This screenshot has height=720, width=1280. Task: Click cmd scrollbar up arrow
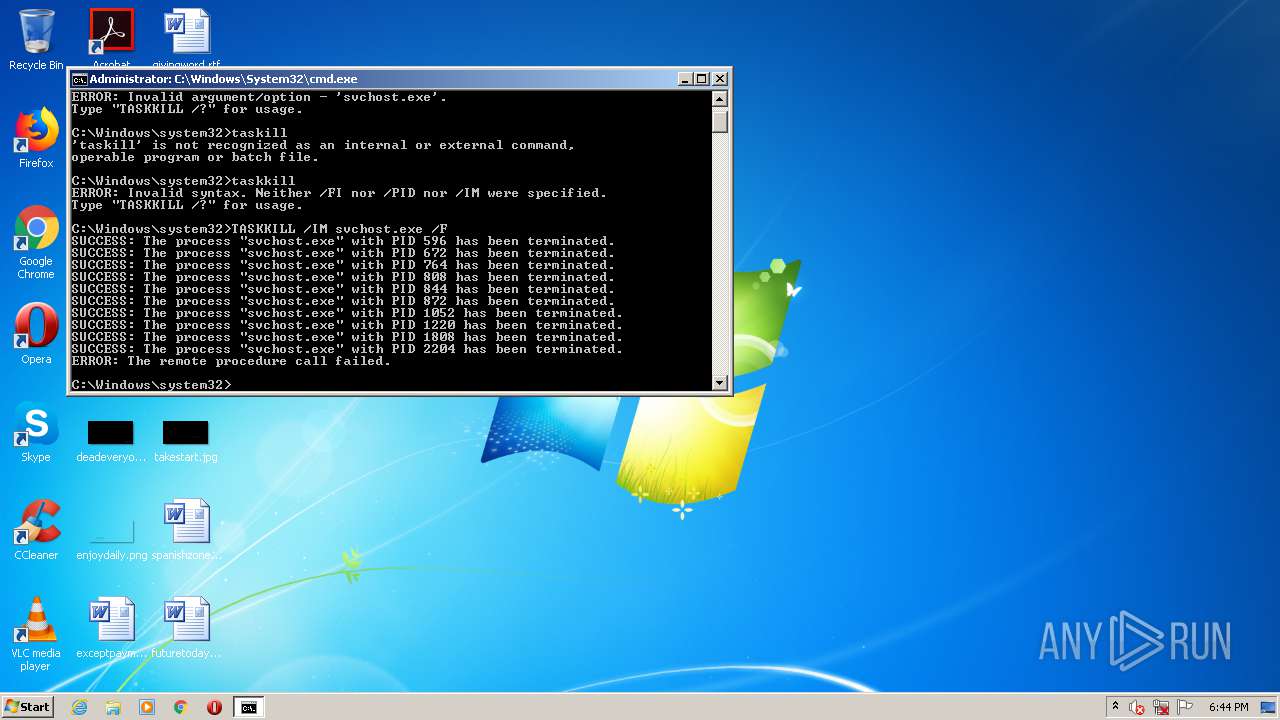click(x=719, y=98)
